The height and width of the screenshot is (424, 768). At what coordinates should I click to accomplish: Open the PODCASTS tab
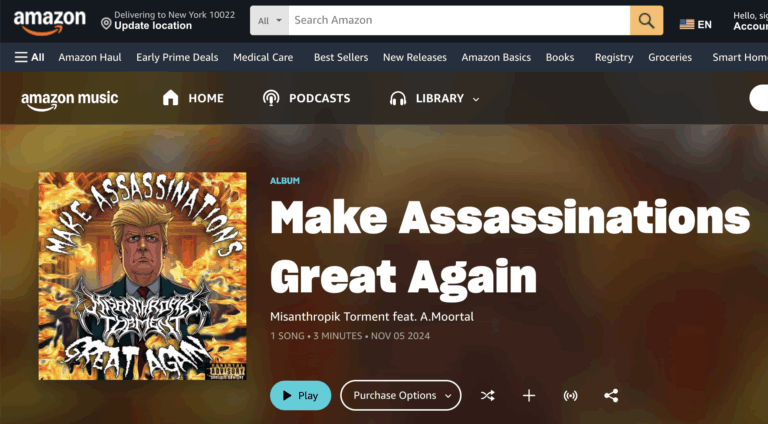click(x=319, y=98)
